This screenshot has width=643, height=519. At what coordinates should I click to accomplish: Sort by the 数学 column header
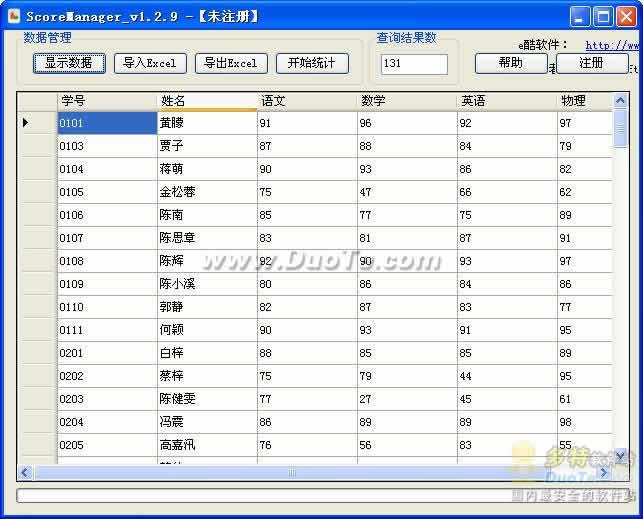point(407,101)
